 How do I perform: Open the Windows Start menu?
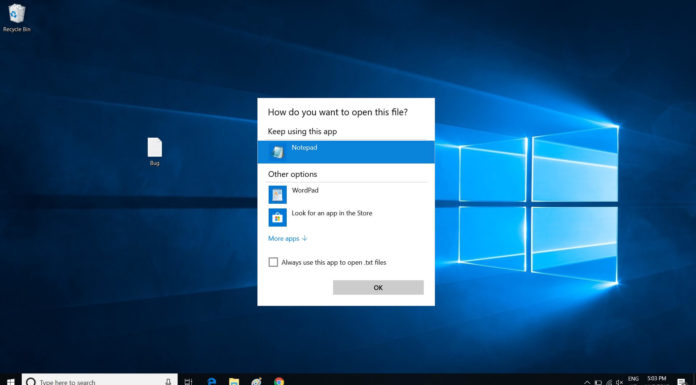tap(10, 381)
